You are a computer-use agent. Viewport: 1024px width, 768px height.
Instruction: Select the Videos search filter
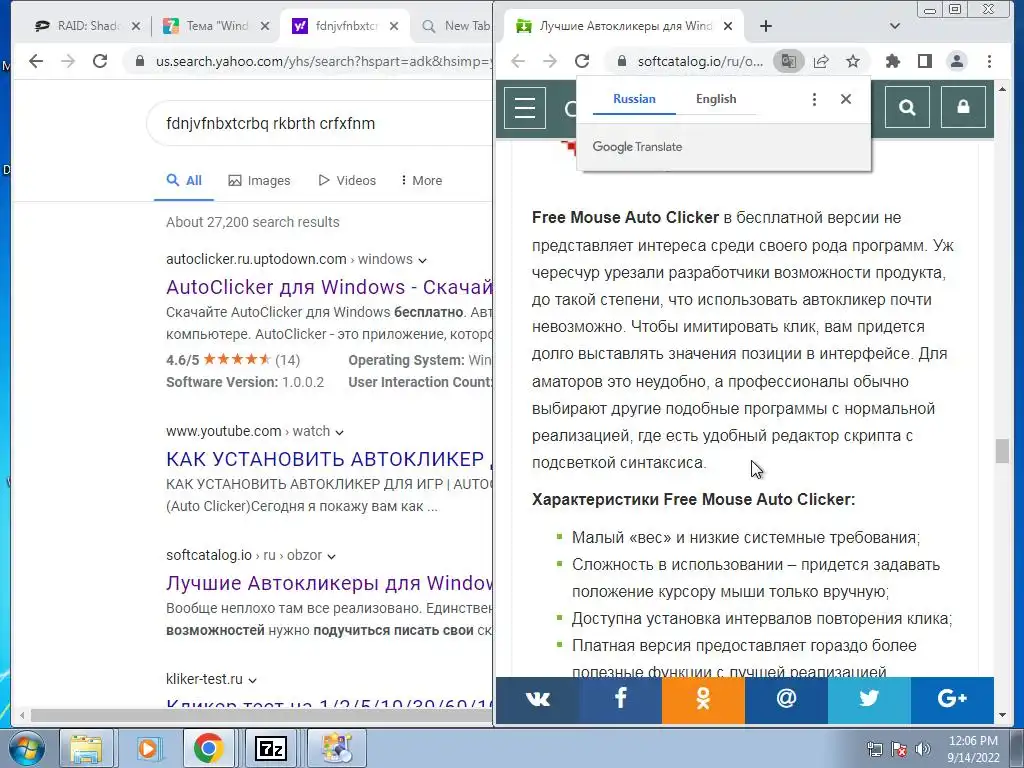(347, 181)
